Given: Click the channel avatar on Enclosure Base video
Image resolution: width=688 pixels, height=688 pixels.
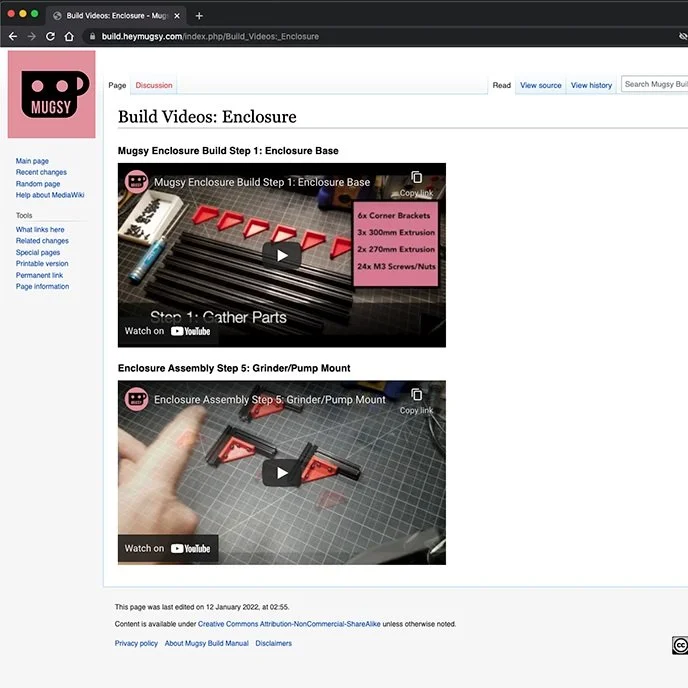Looking at the screenshot, I should point(136,182).
